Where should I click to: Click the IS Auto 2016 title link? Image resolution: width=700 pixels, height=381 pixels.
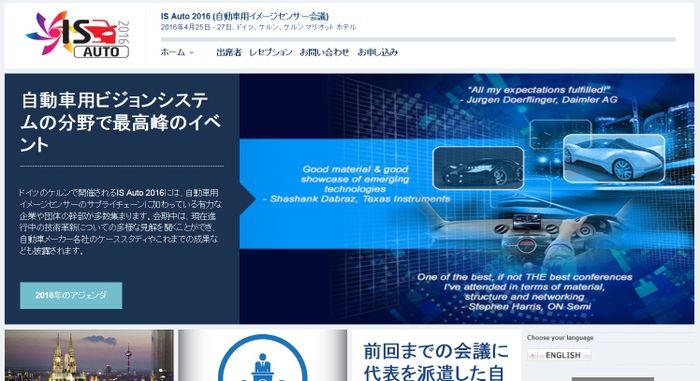pos(245,17)
